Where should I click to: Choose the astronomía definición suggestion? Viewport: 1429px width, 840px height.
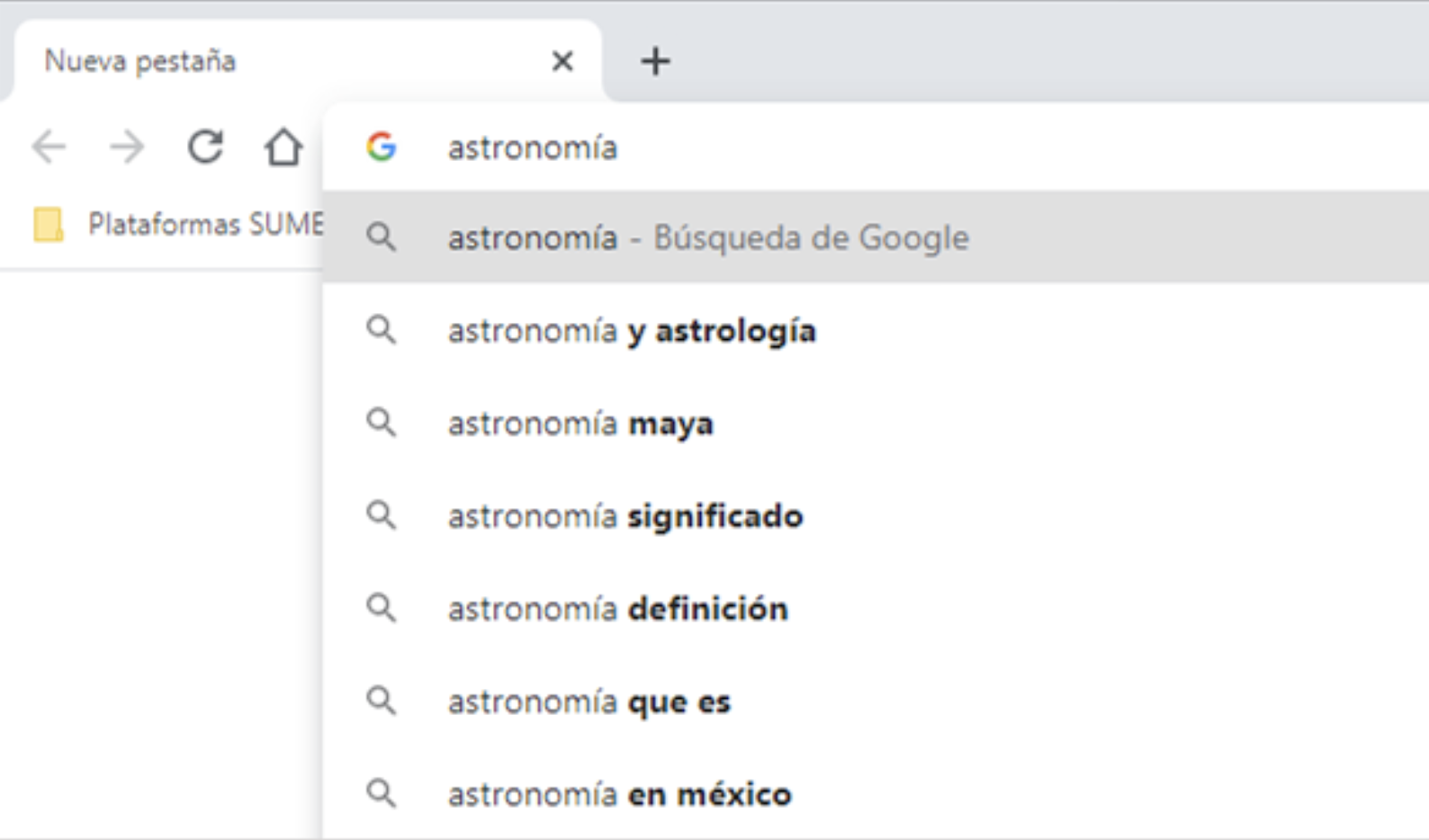point(876,609)
